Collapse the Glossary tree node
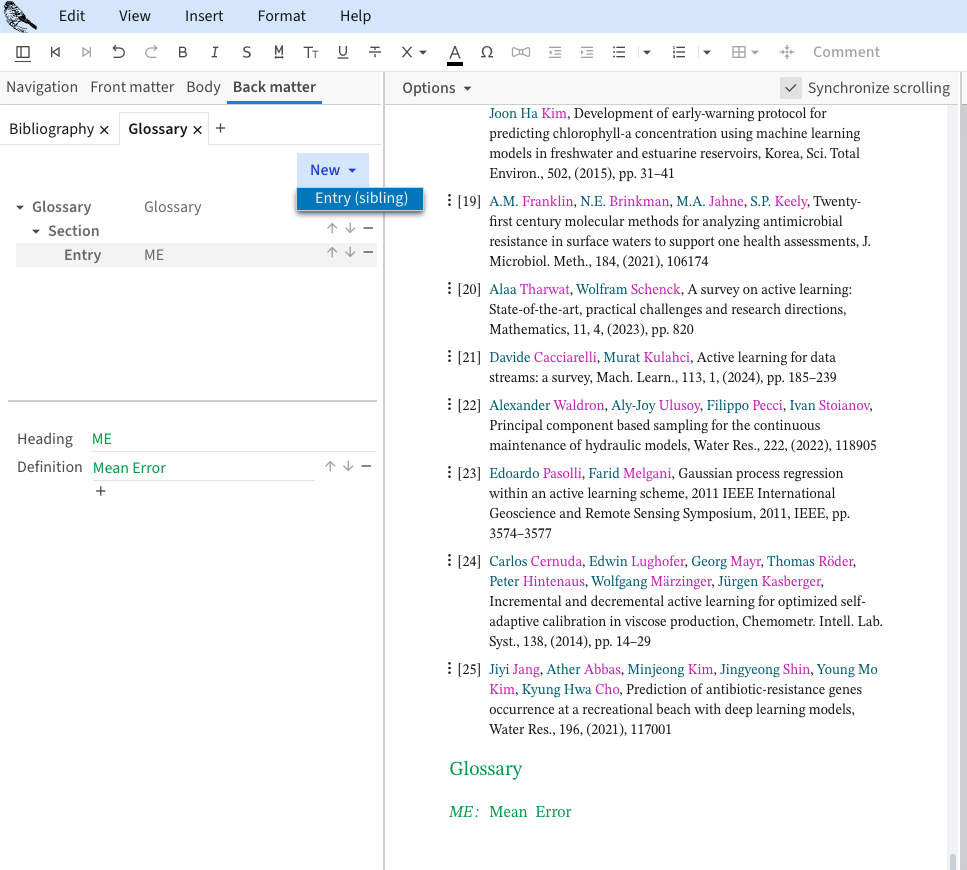The image size is (967, 870). click(x=21, y=207)
